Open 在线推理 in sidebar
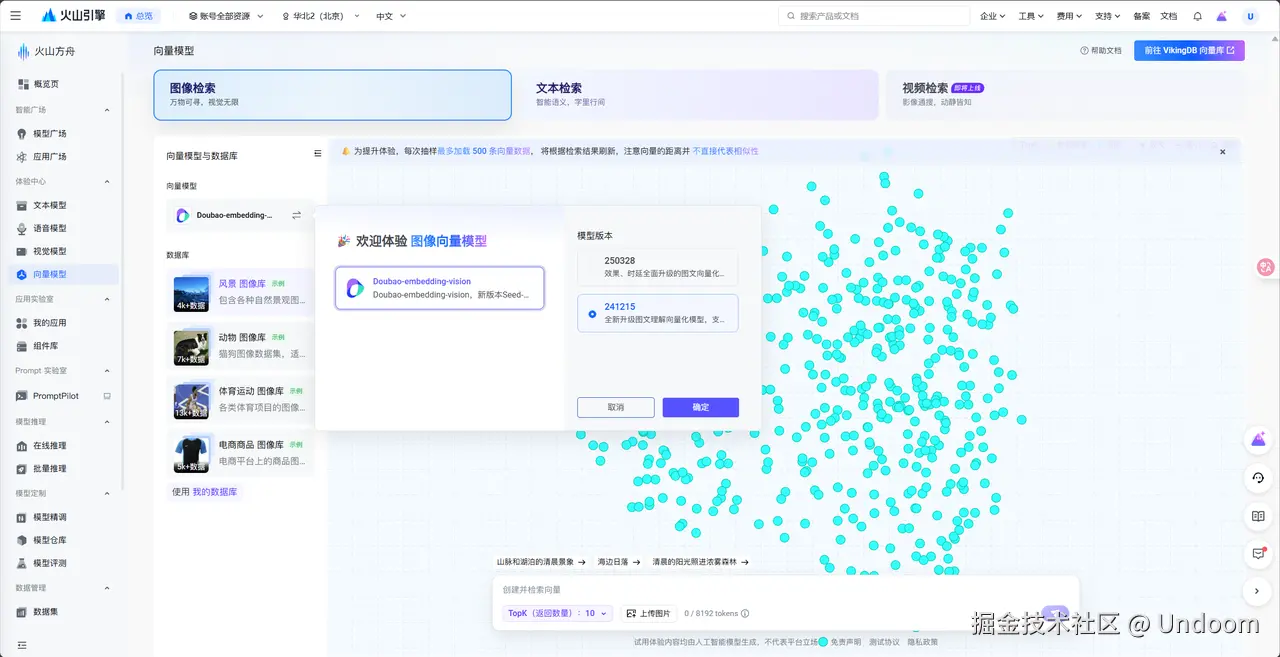 click(61, 445)
